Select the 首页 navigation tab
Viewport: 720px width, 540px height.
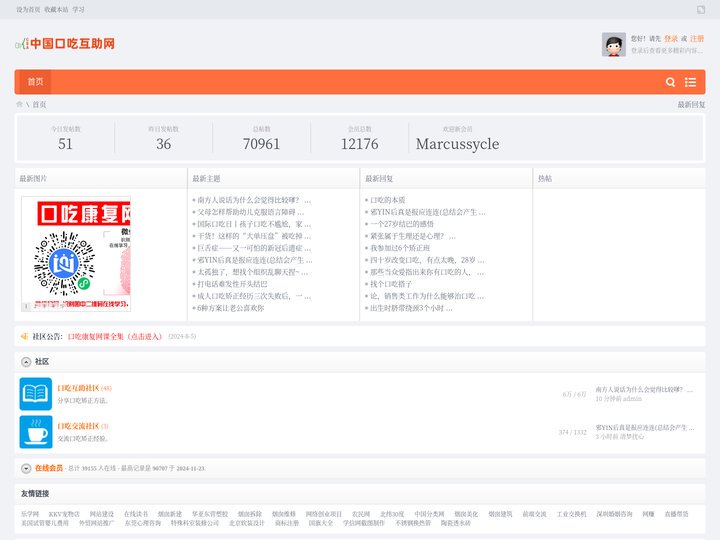click(35, 82)
